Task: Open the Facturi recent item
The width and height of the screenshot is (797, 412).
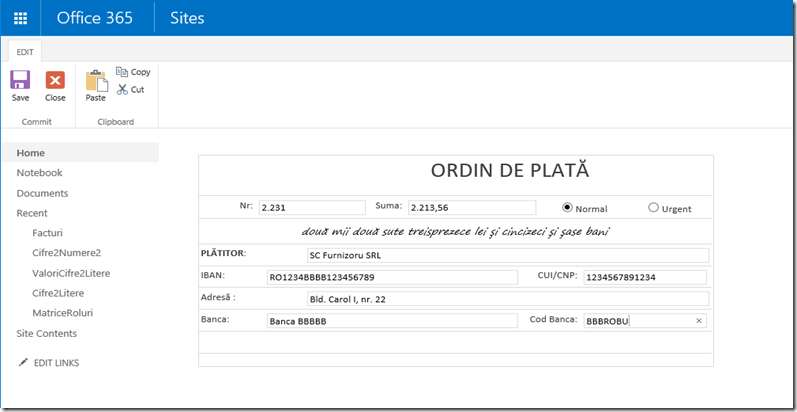Action: 48,233
